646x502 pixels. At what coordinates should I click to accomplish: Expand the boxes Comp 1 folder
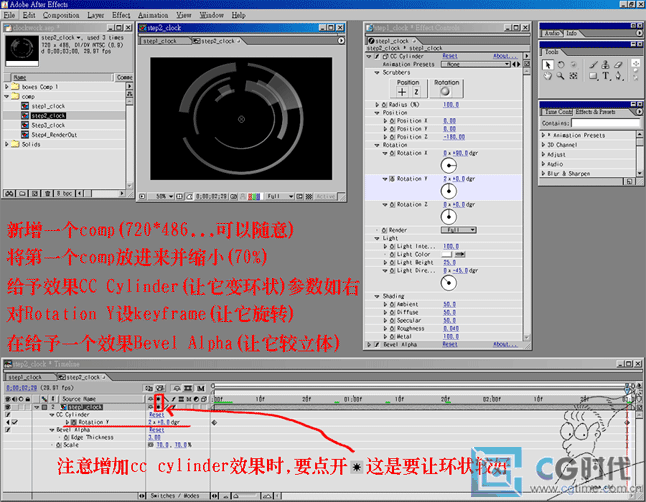click(7, 87)
